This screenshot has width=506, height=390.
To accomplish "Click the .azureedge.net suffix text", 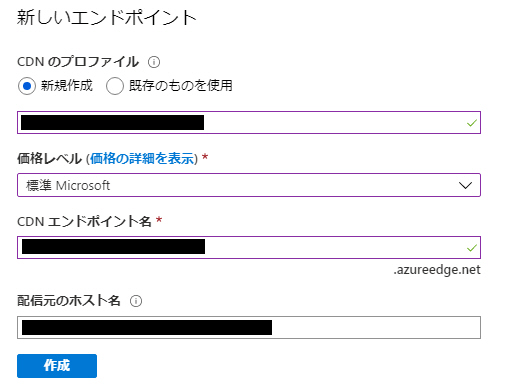I will coord(437,270).
